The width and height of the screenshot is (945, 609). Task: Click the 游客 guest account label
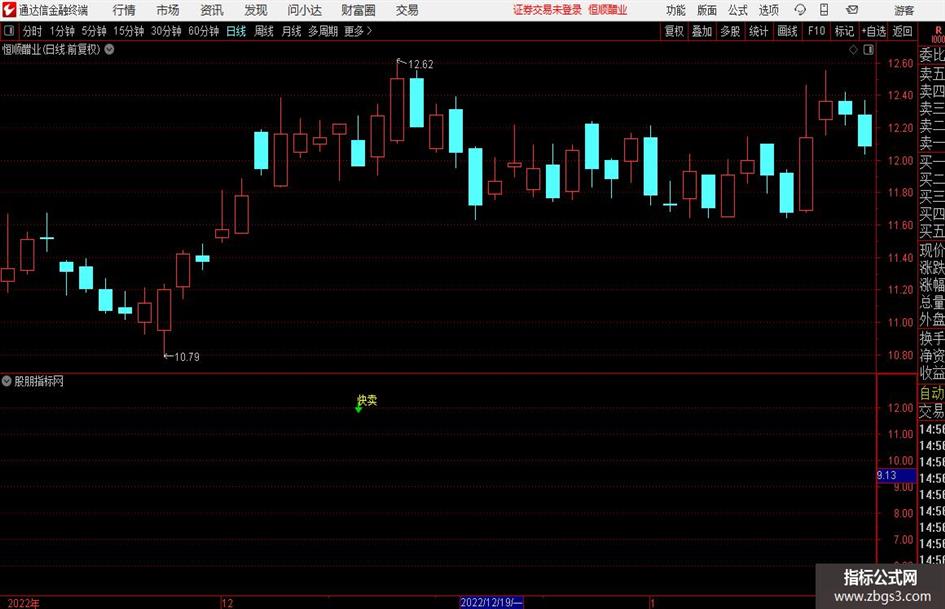tap(903, 10)
